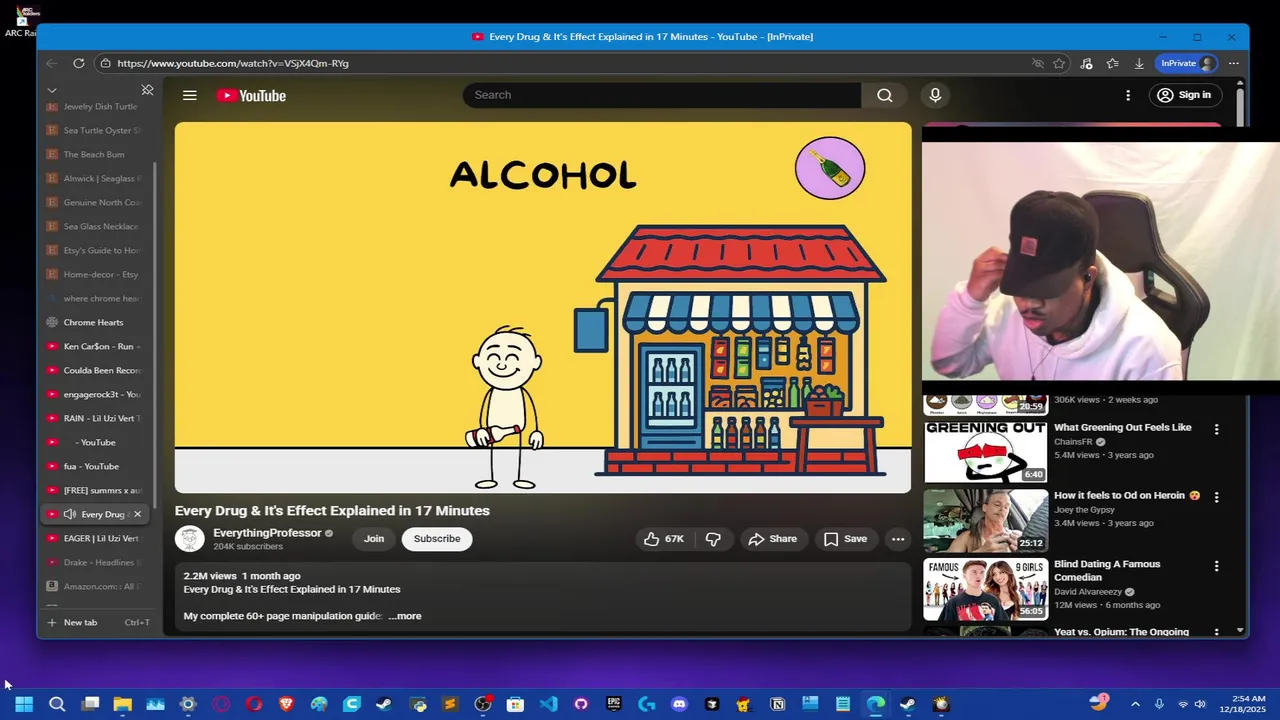
Task: Collapse the vertical tabs pane chevron
Action: [52, 90]
